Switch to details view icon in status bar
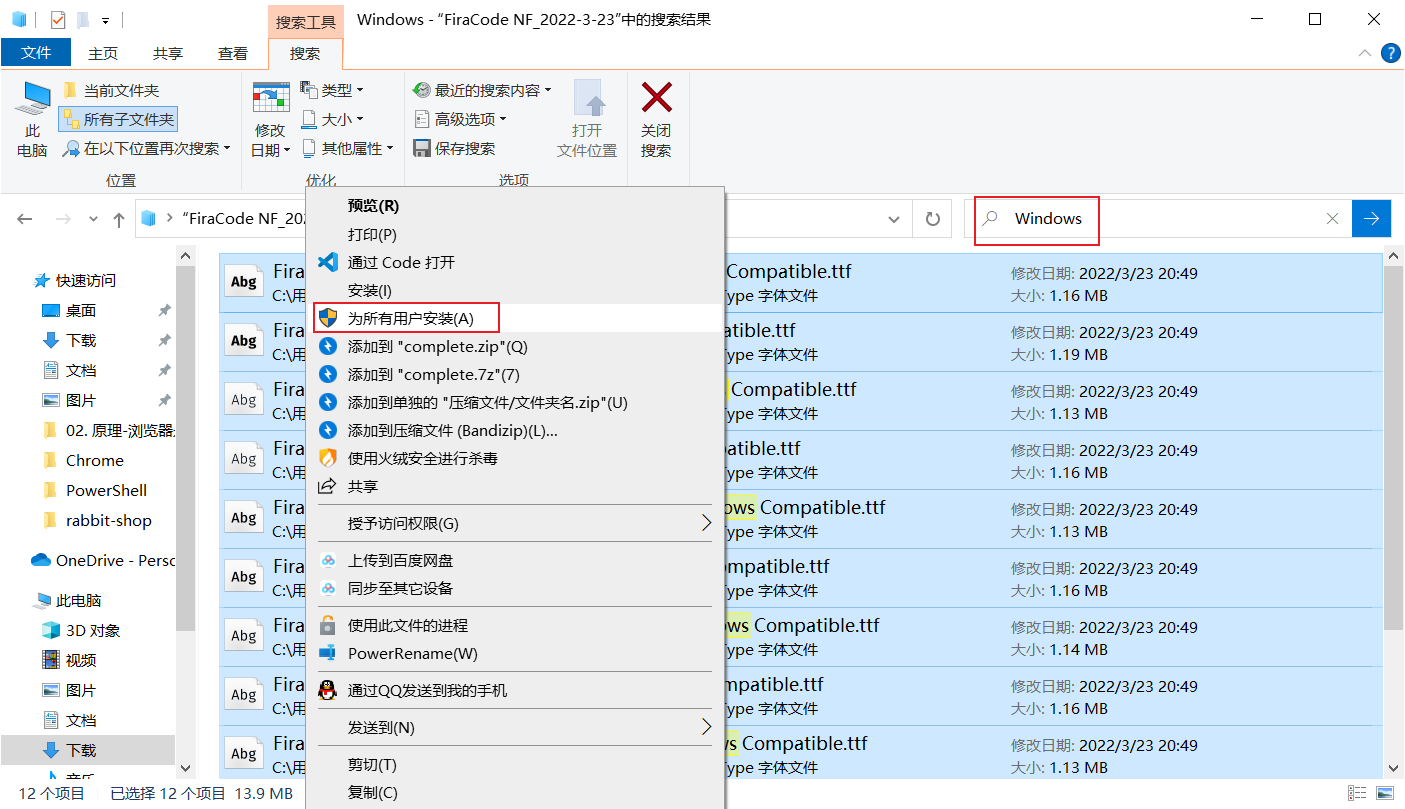 click(x=1357, y=793)
